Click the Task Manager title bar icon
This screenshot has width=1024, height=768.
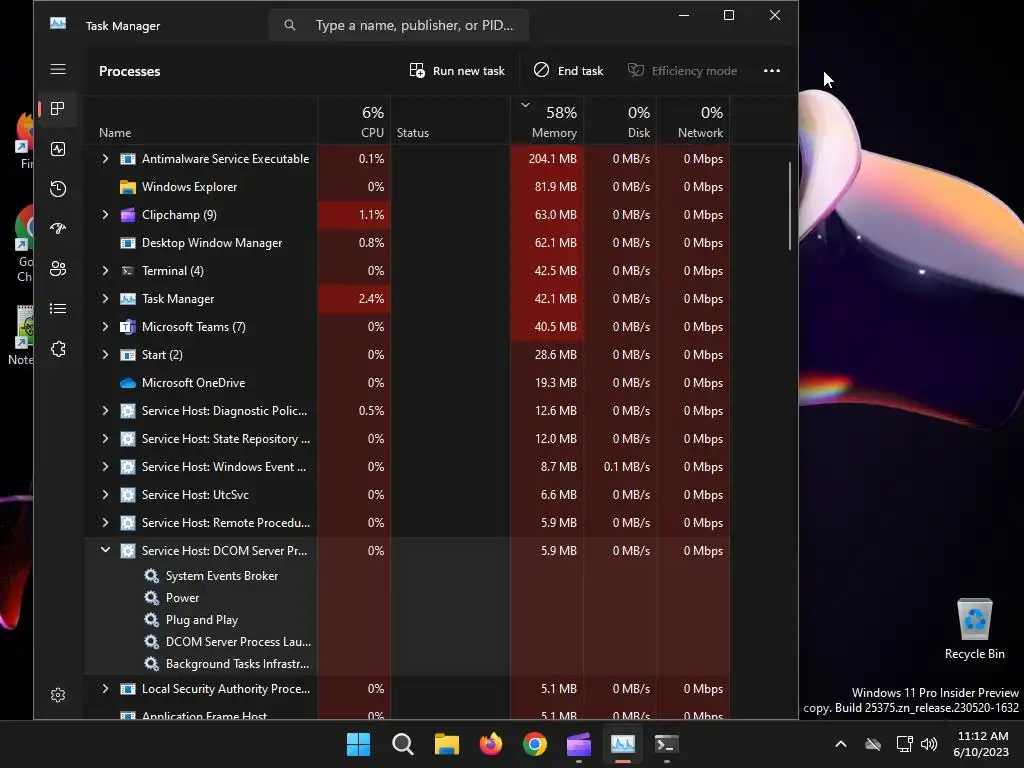coord(58,24)
